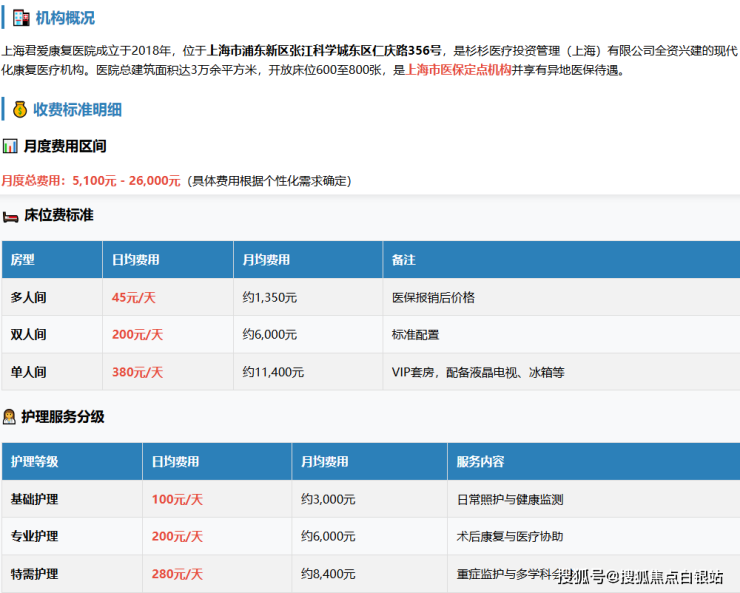Click the 搜狐号@搜狐焦点白银站 watermark

click(640, 576)
